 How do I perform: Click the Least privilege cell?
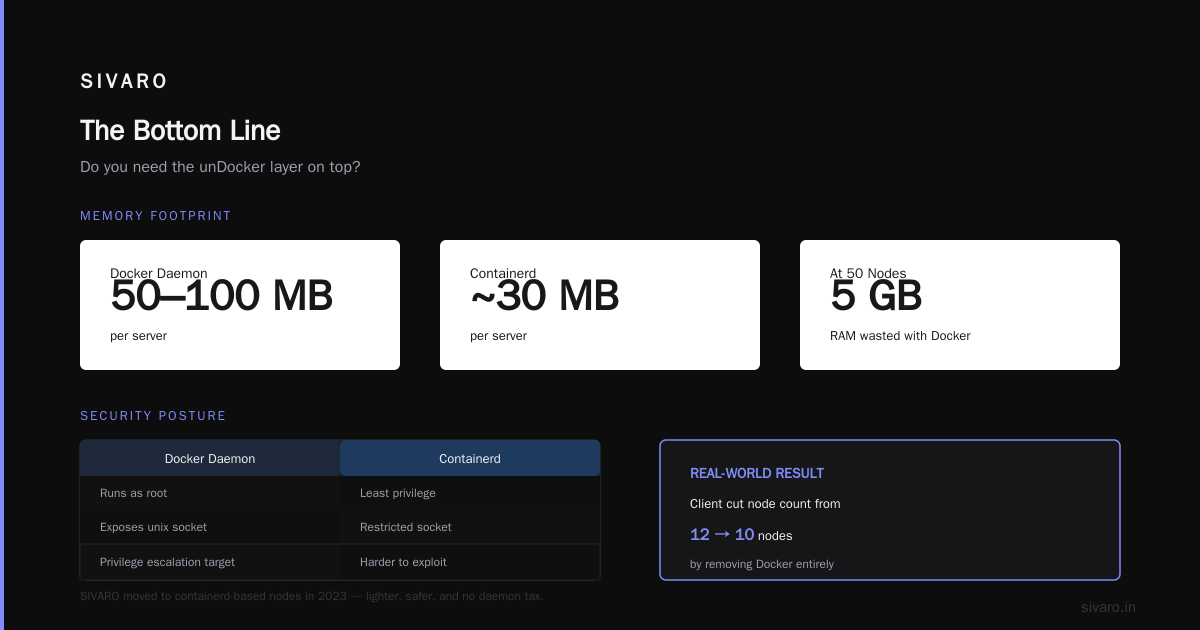tap(470, 493)
